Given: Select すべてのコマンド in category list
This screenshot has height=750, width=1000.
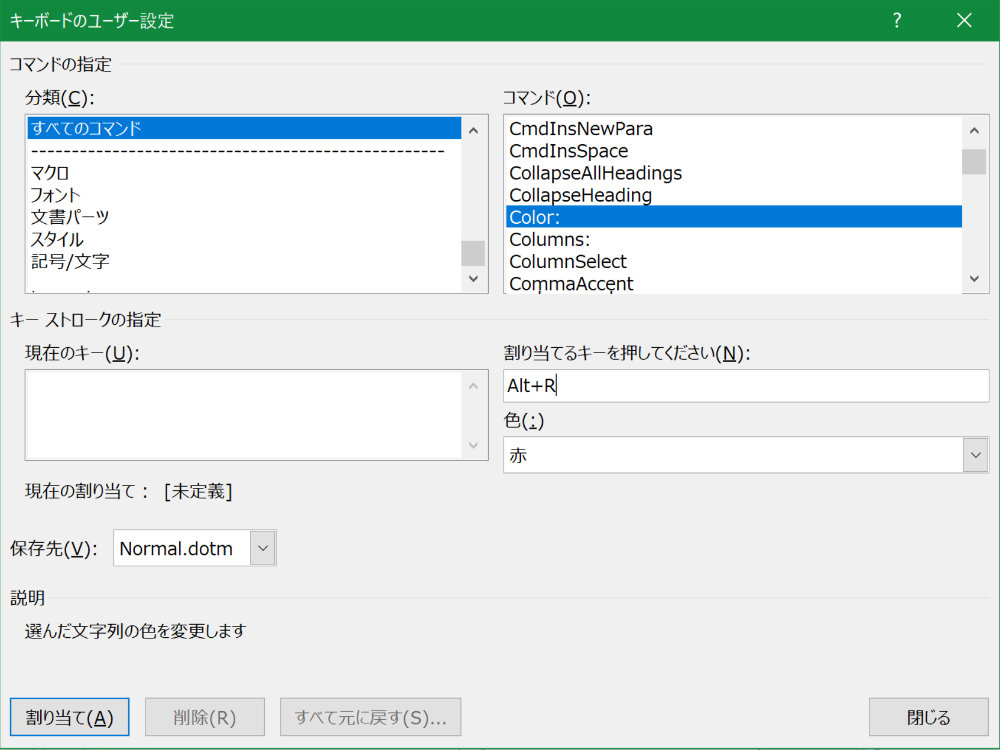Looking at the screenshot, I should (x=244, y=128).
